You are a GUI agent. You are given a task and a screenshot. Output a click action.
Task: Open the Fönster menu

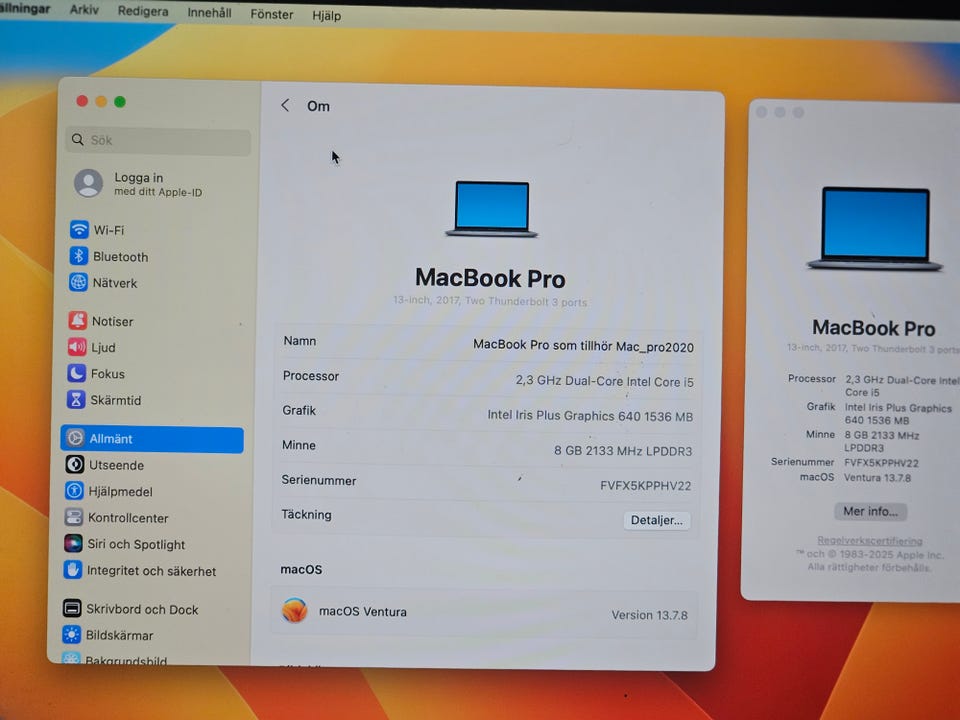(272, 14)
